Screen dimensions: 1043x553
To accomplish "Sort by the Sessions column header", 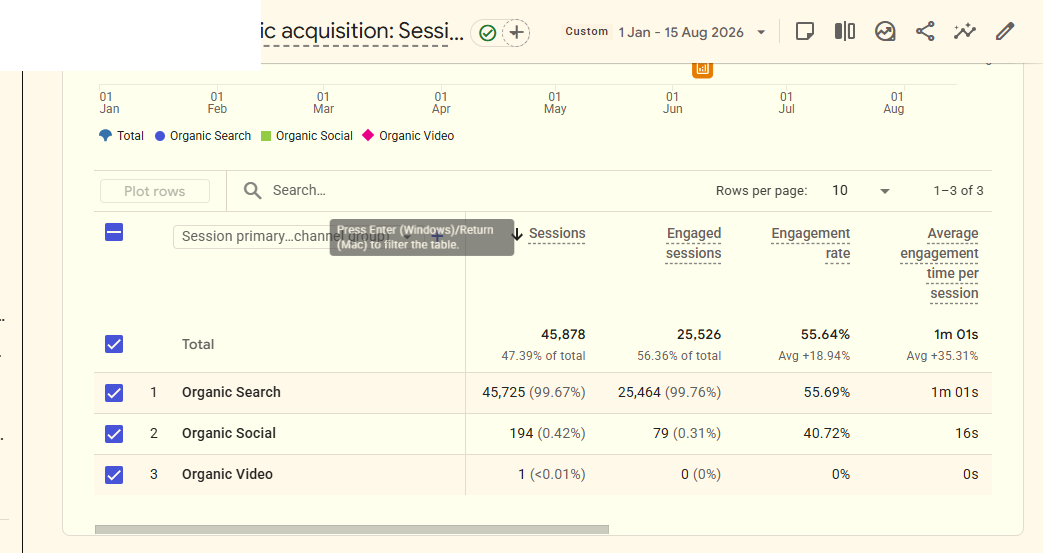I will click(x=557, y=234).
